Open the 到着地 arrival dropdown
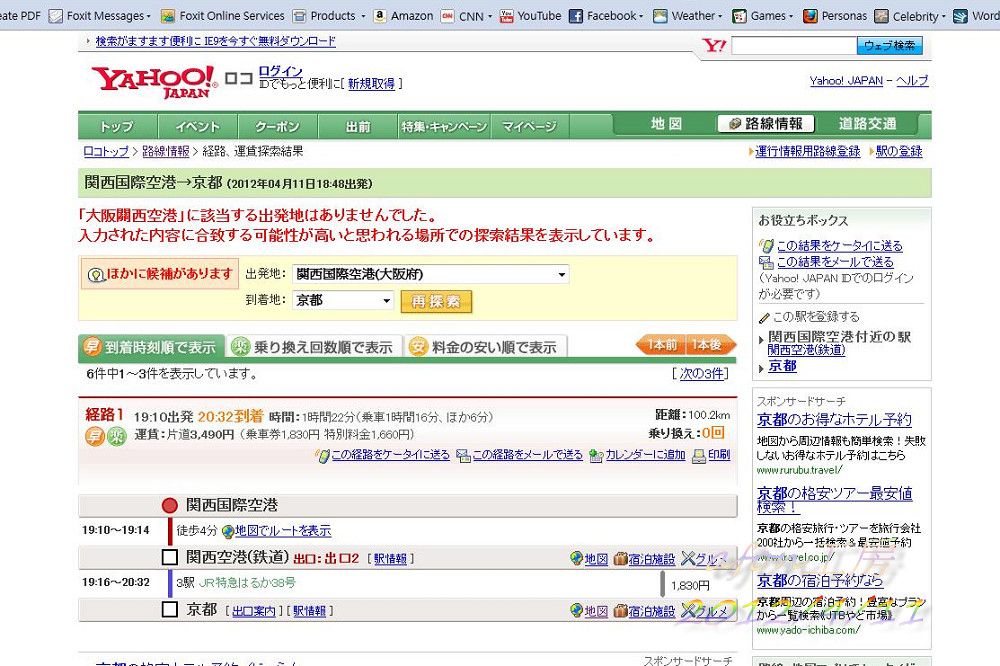Viewport: 1000px width, 666px height. click(x=387, y=300)
